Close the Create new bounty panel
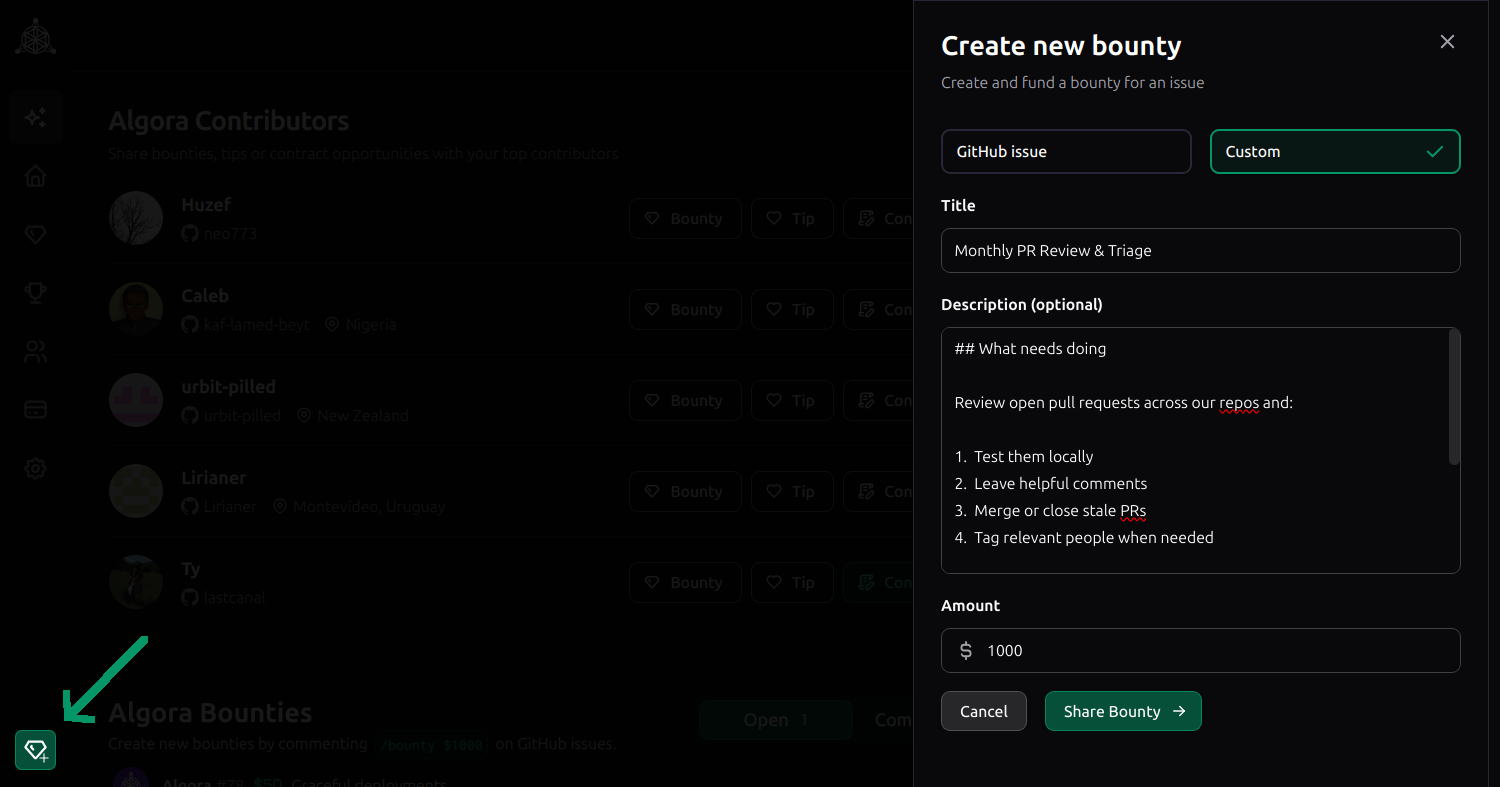 click(x=1447, y=42)
